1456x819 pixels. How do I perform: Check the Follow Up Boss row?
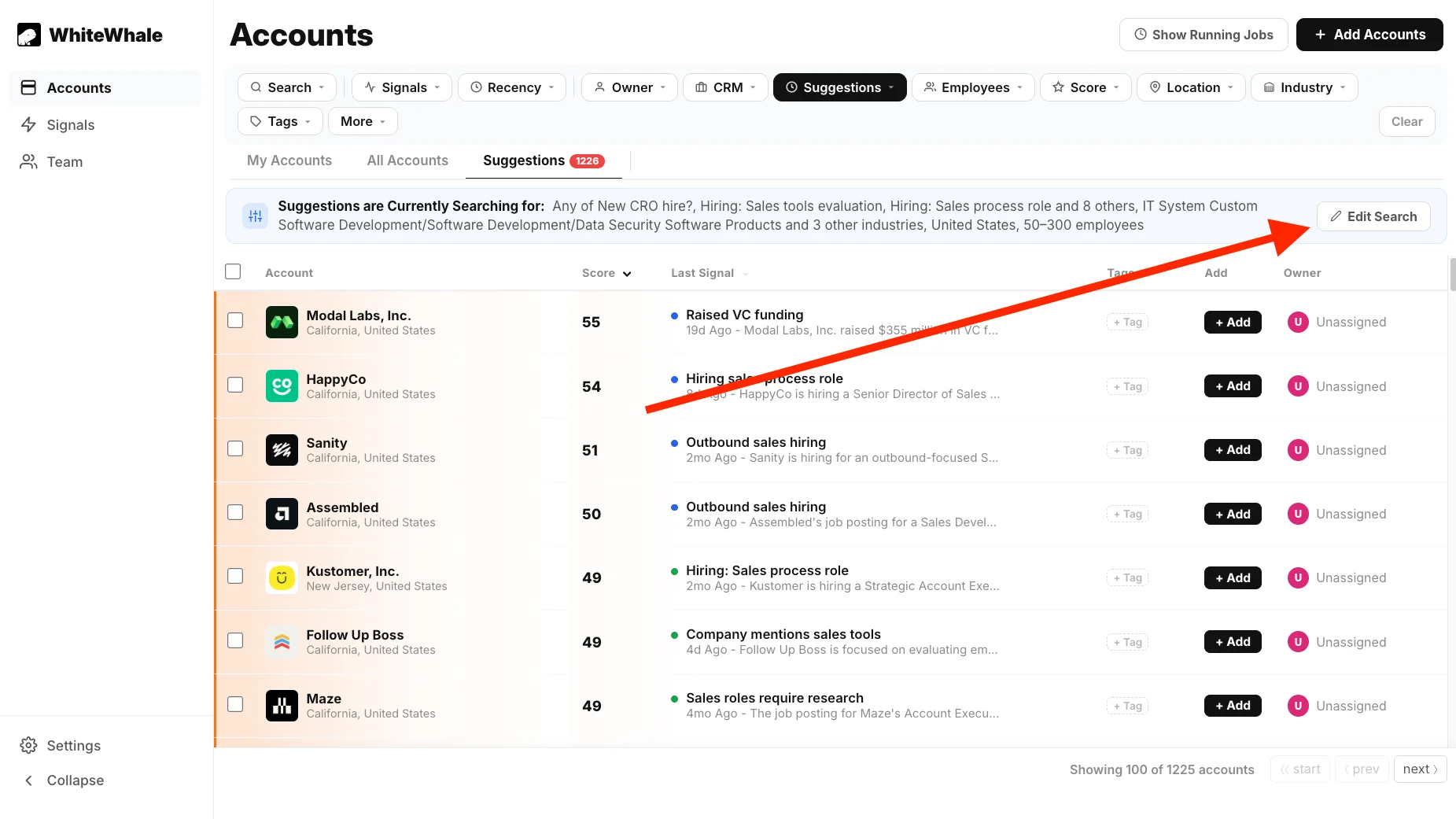[x=235, y=640]
